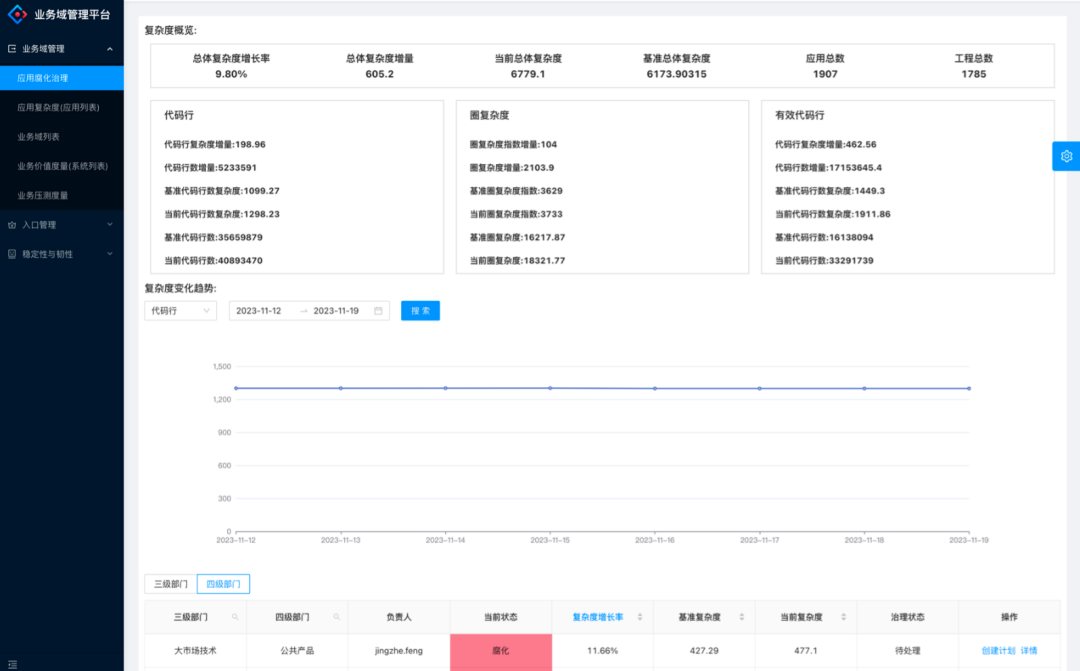Viewport: 1080px width, 671px height.
Task: Click the 复杂度增长率 column header text
Action: point(598,617)
